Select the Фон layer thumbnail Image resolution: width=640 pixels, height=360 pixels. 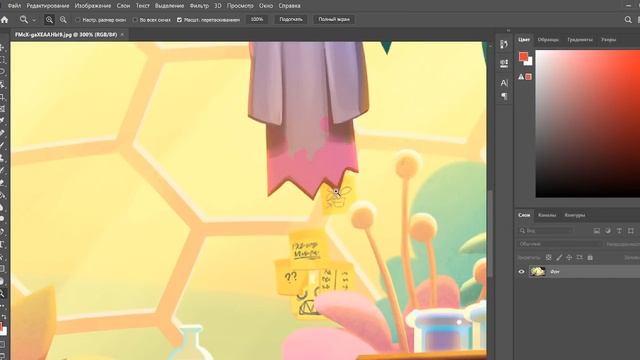[x=537, y=271]
